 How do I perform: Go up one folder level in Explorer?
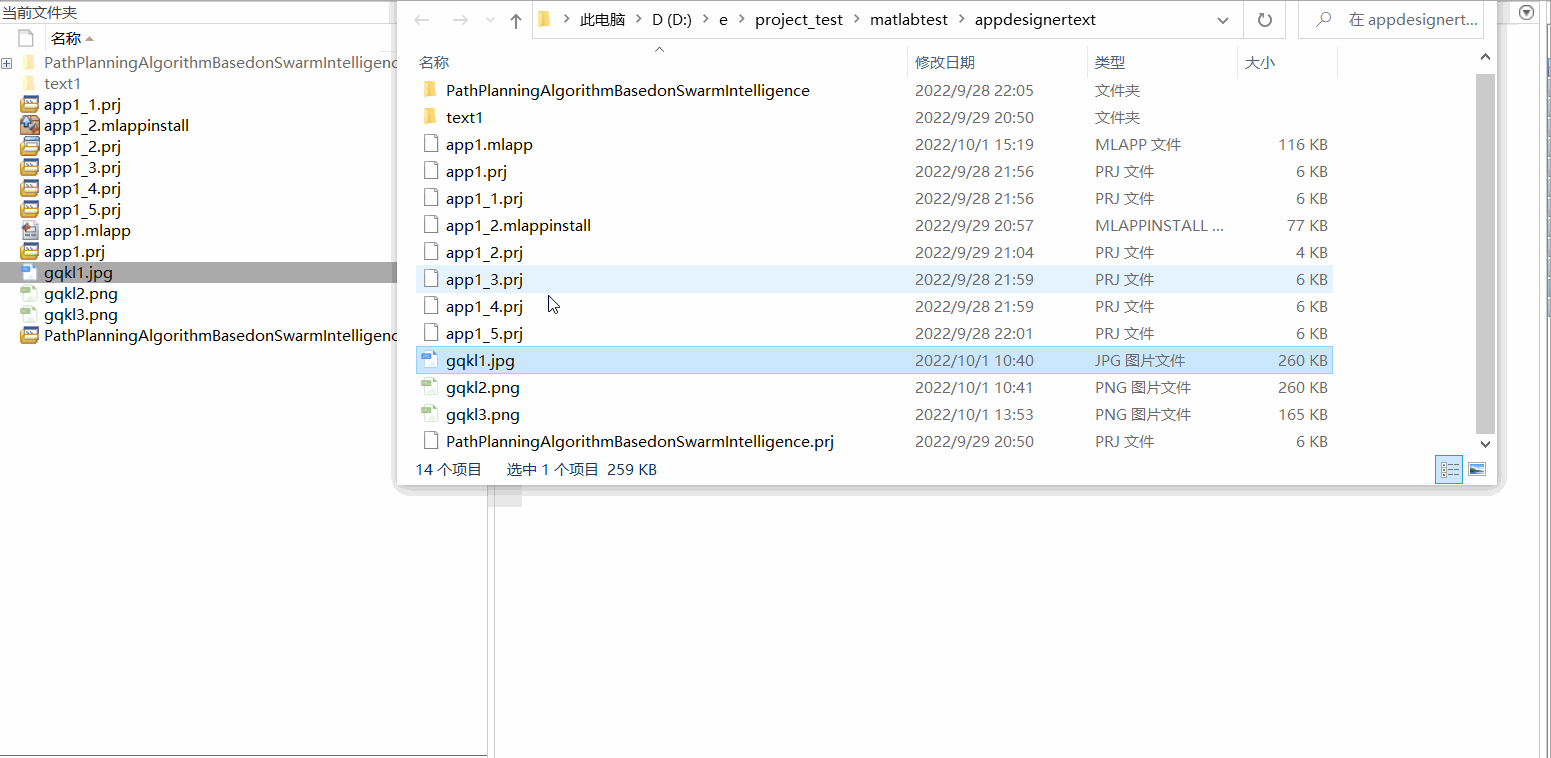515,20
